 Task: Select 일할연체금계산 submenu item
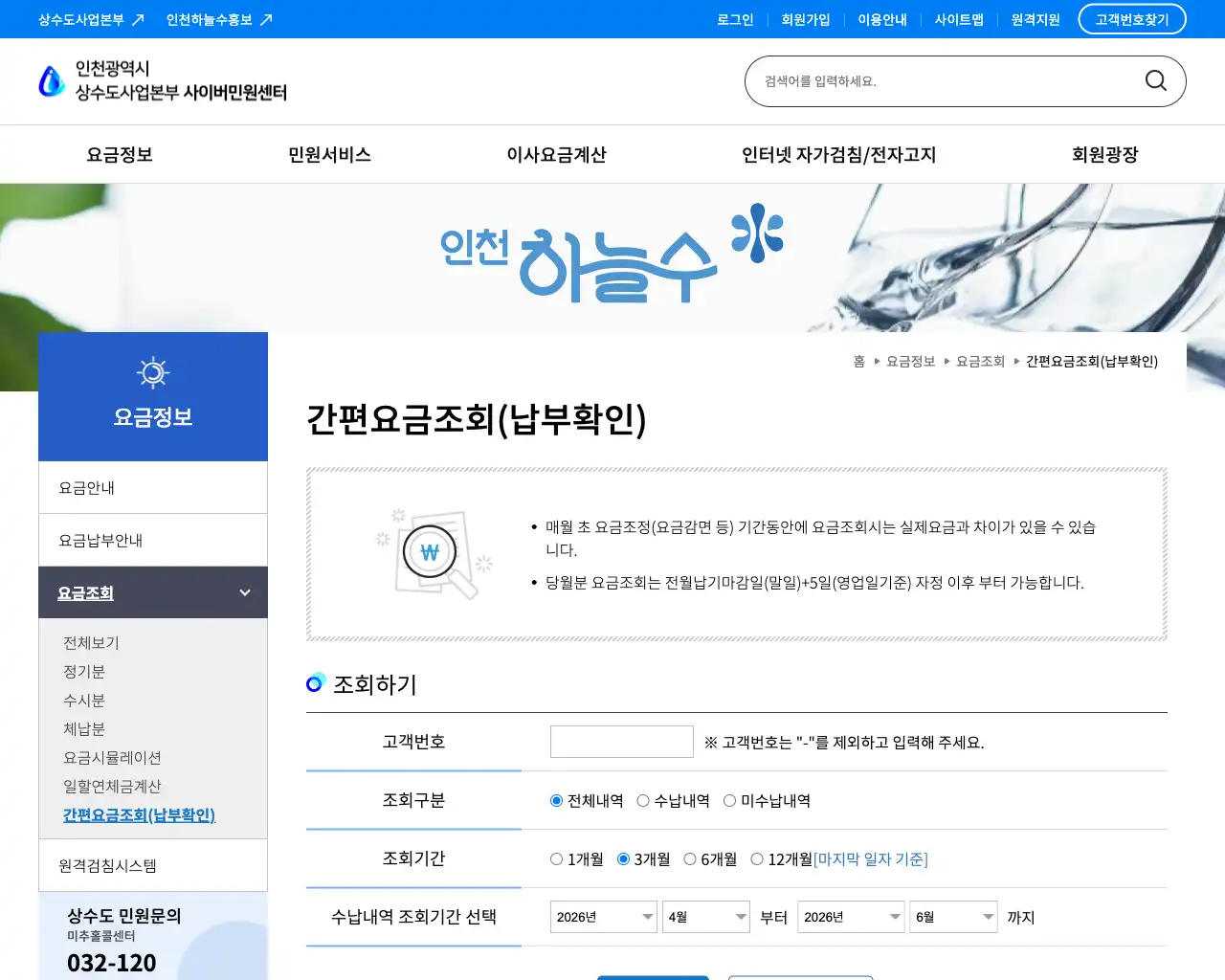112,786
